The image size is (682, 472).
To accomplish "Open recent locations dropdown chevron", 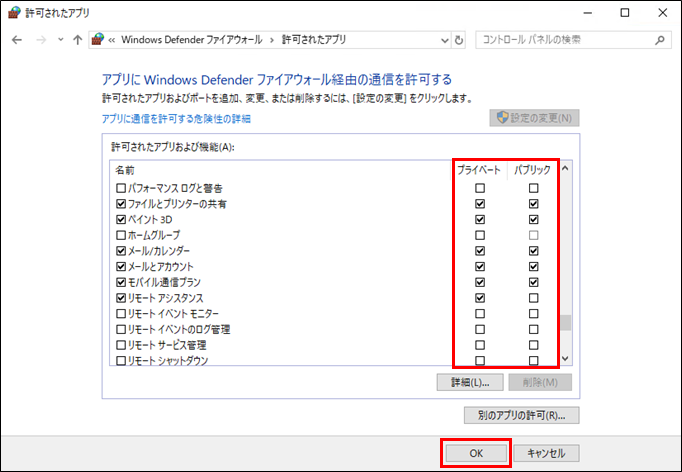I will point(60,40).
